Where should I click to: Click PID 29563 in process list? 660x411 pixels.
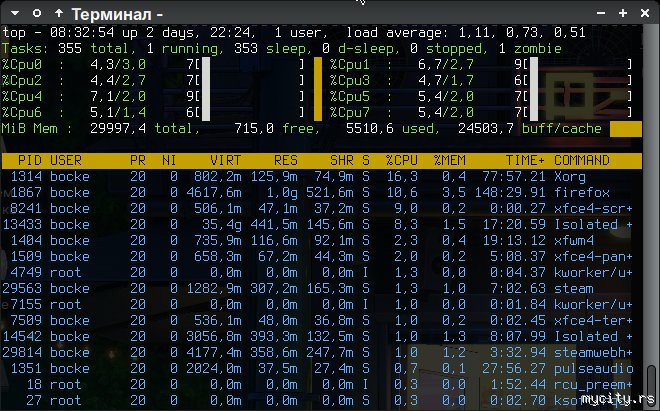click(x=22, y=289)
